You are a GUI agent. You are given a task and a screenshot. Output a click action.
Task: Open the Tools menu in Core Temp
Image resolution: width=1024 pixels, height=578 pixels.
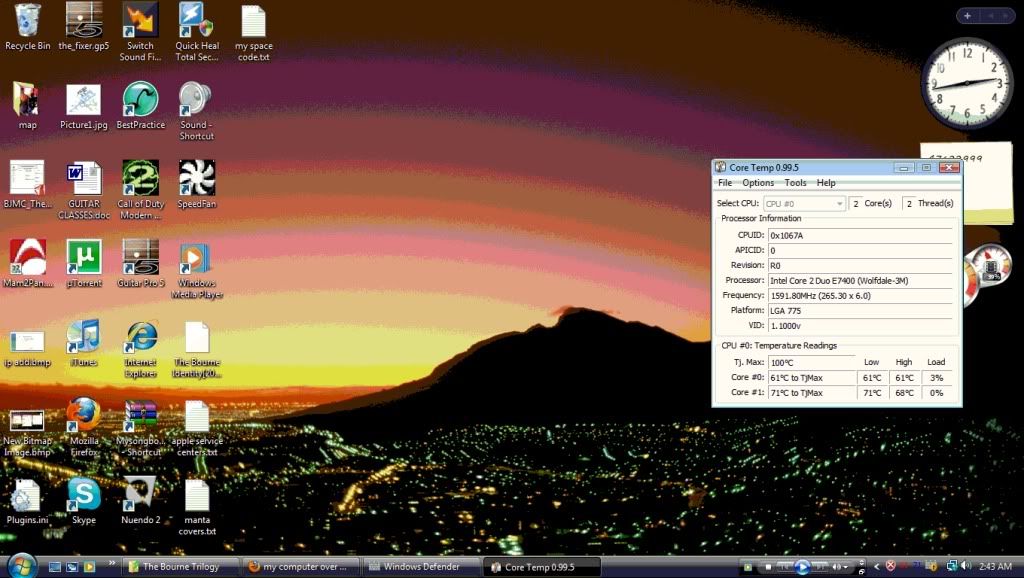(795, 183)
